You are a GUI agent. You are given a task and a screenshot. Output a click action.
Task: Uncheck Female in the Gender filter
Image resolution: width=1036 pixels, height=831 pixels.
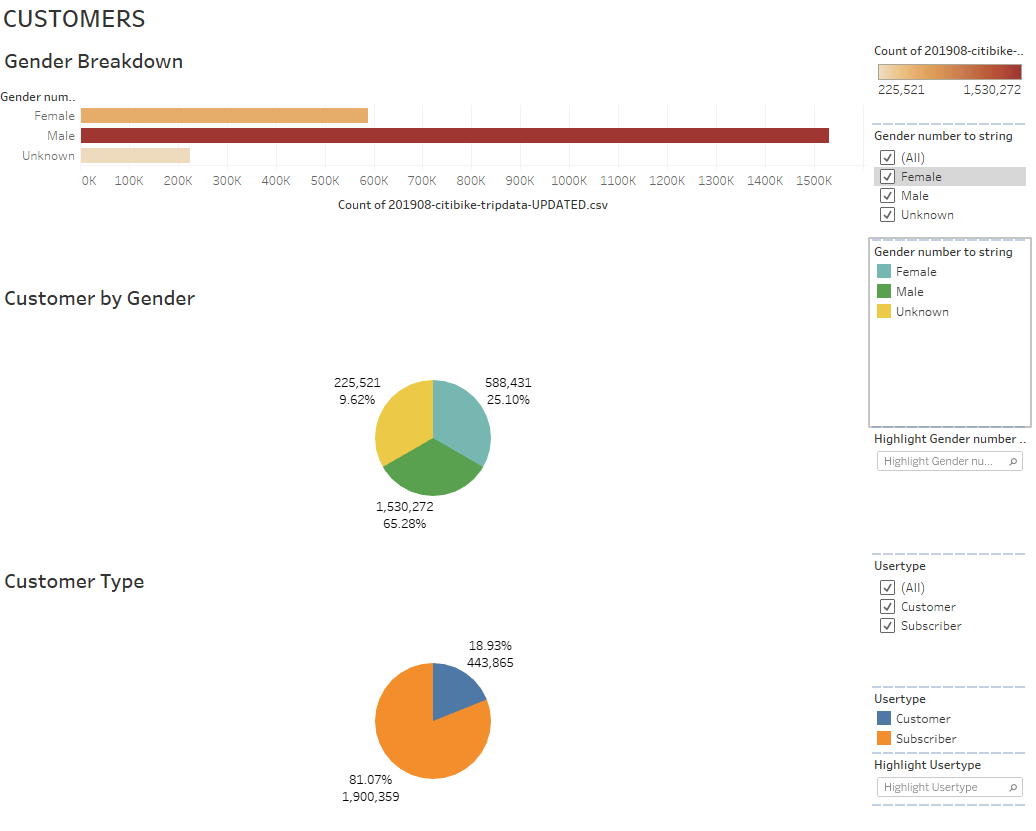pos(887,176)
